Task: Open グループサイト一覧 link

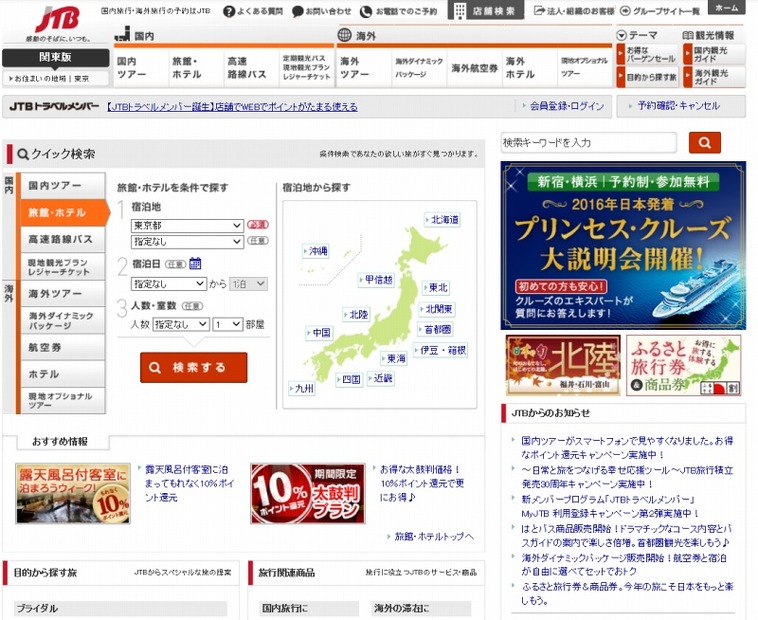Action: (x=660, y=11)
